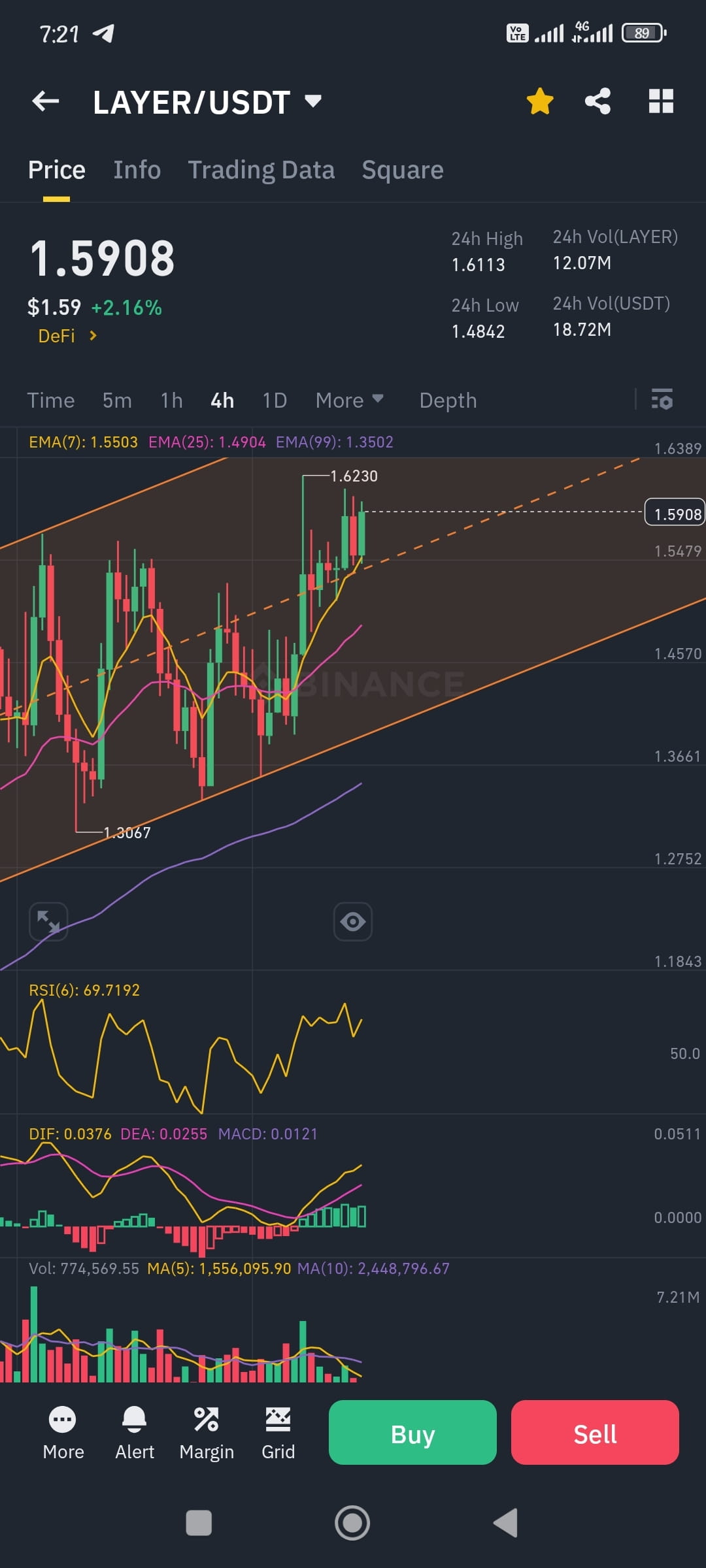Open the four-square grid layout icon
This screenshot has width=706, height=1568.
[661, 101]
